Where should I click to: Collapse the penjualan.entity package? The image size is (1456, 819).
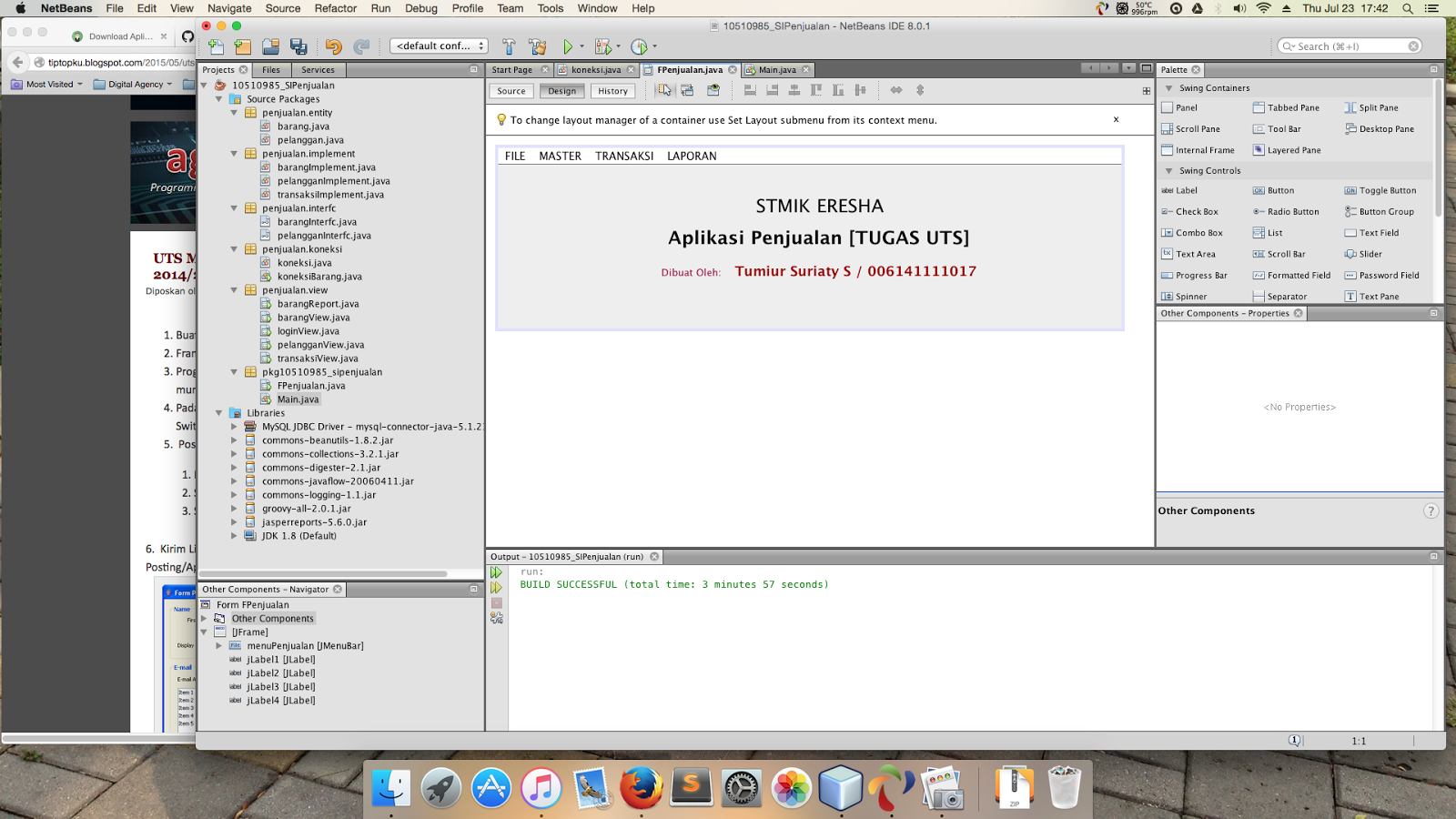pyautogui.click(x=234, y=113)
